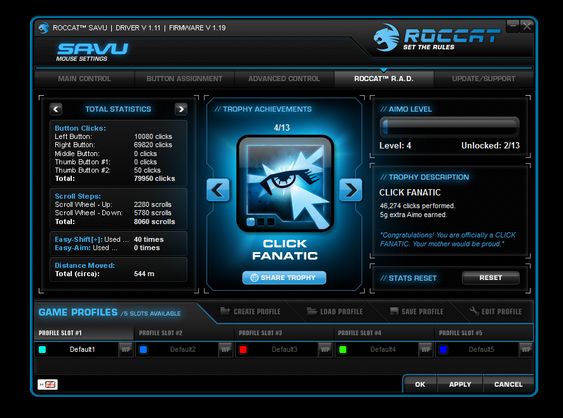Image resolution: width=563 pixels, height=418 pixels.
Task: Click the Aimo level progress bar
Action: pos(450,126)
